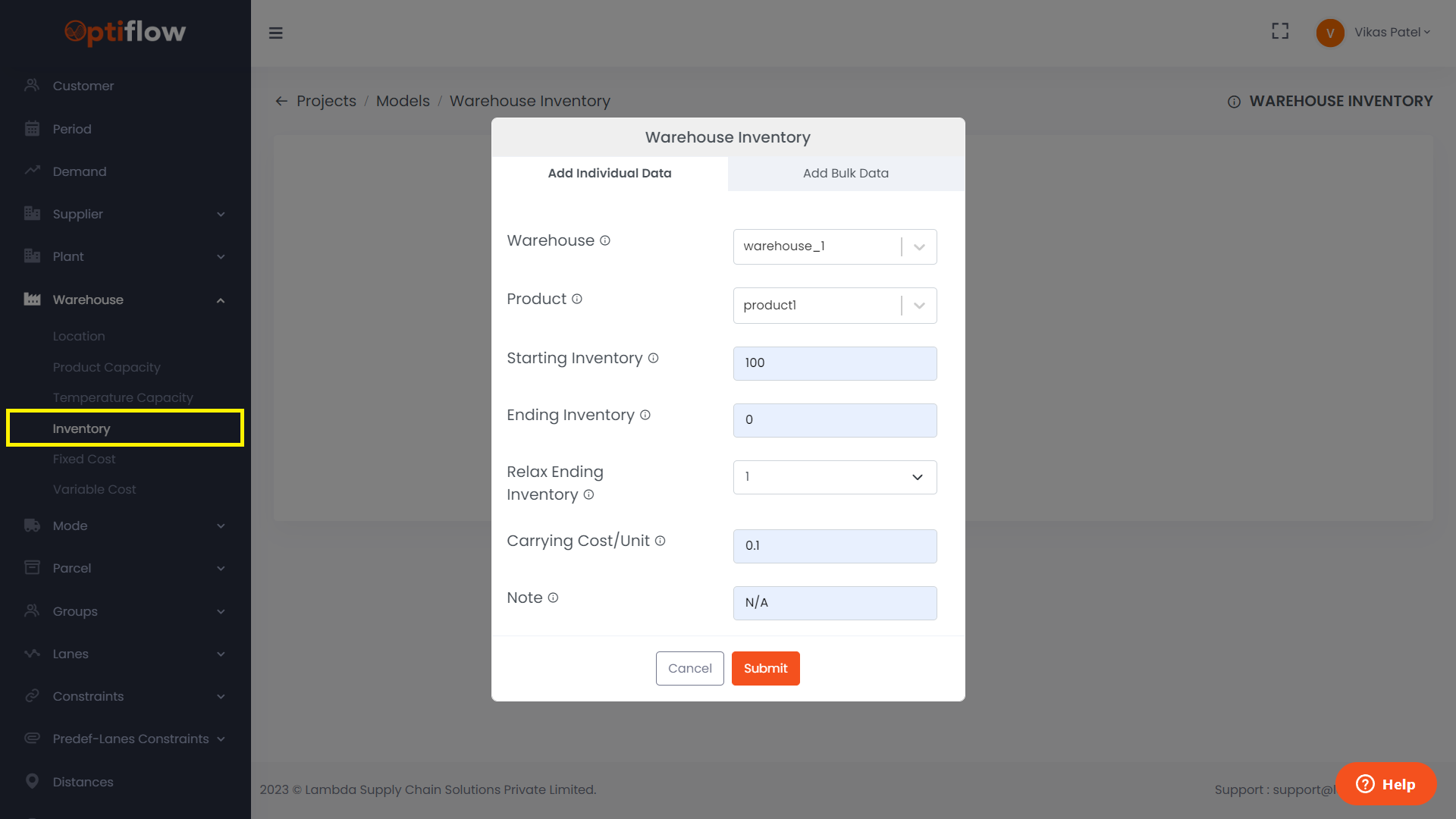
Task: Click the hamburger menu to collapse sidebar
Action: click(276, 33)
